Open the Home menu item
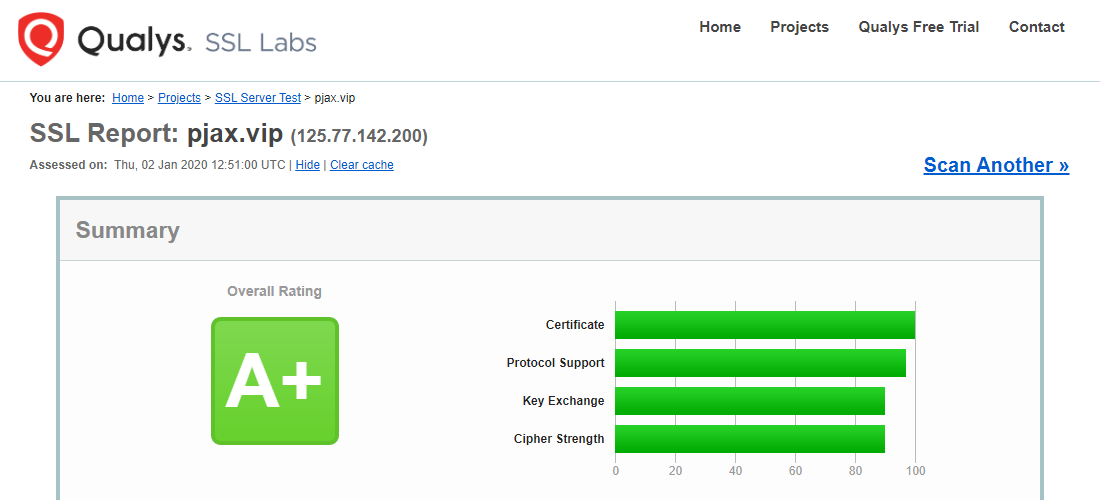The image size is (1100, 500). tap(720, 27)
